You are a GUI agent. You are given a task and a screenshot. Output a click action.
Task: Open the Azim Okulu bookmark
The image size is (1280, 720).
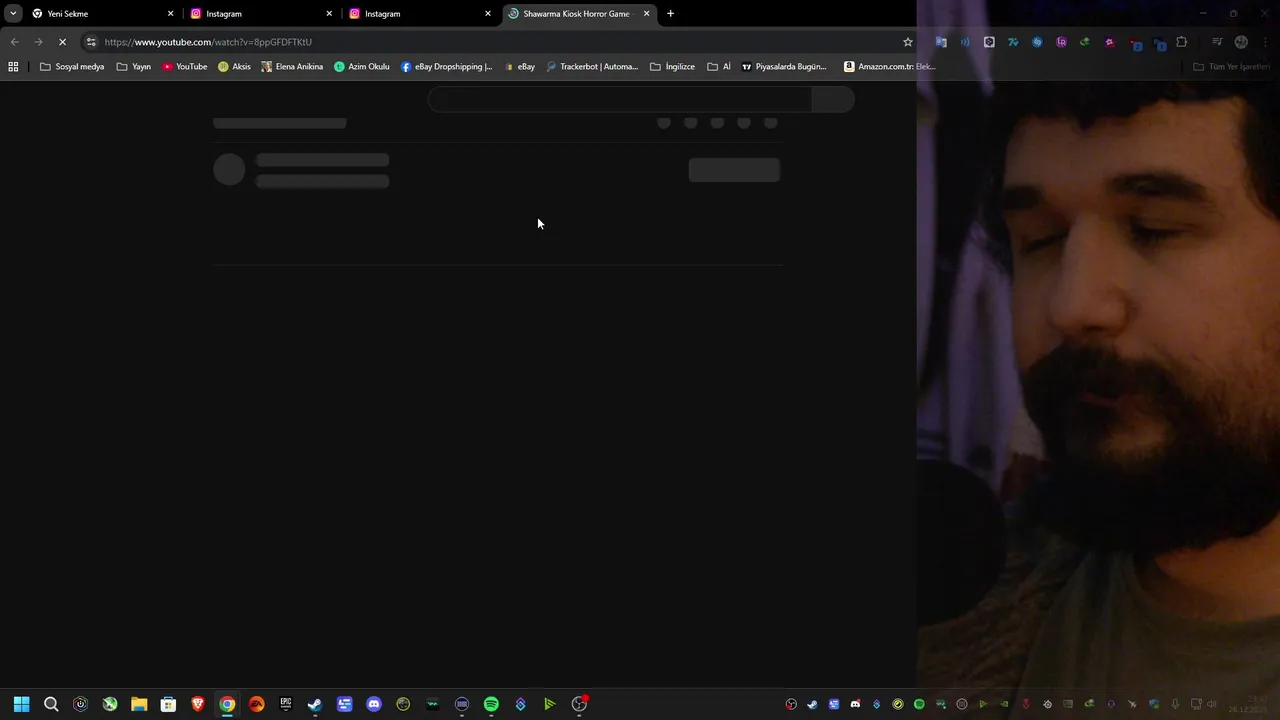pyautogui.click(x=362, y=67)
